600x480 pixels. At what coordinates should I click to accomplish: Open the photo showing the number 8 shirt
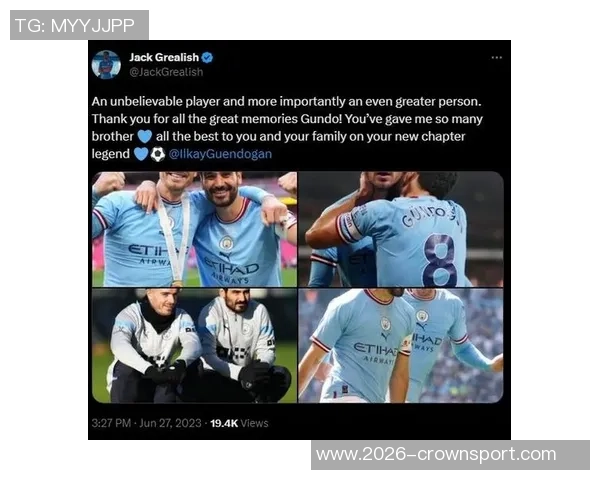pyautogui.click(x=401, y=229)
